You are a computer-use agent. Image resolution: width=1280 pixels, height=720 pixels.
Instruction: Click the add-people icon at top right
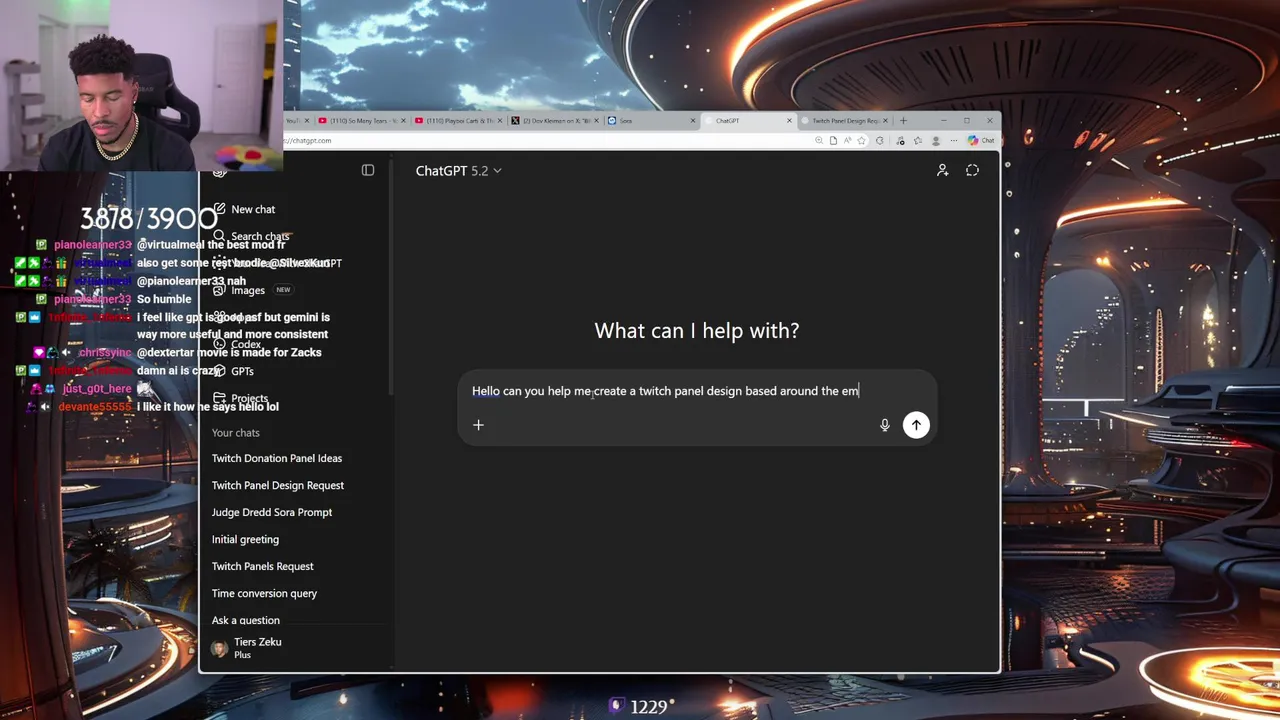pyautogui.click(x=942, y=170)
